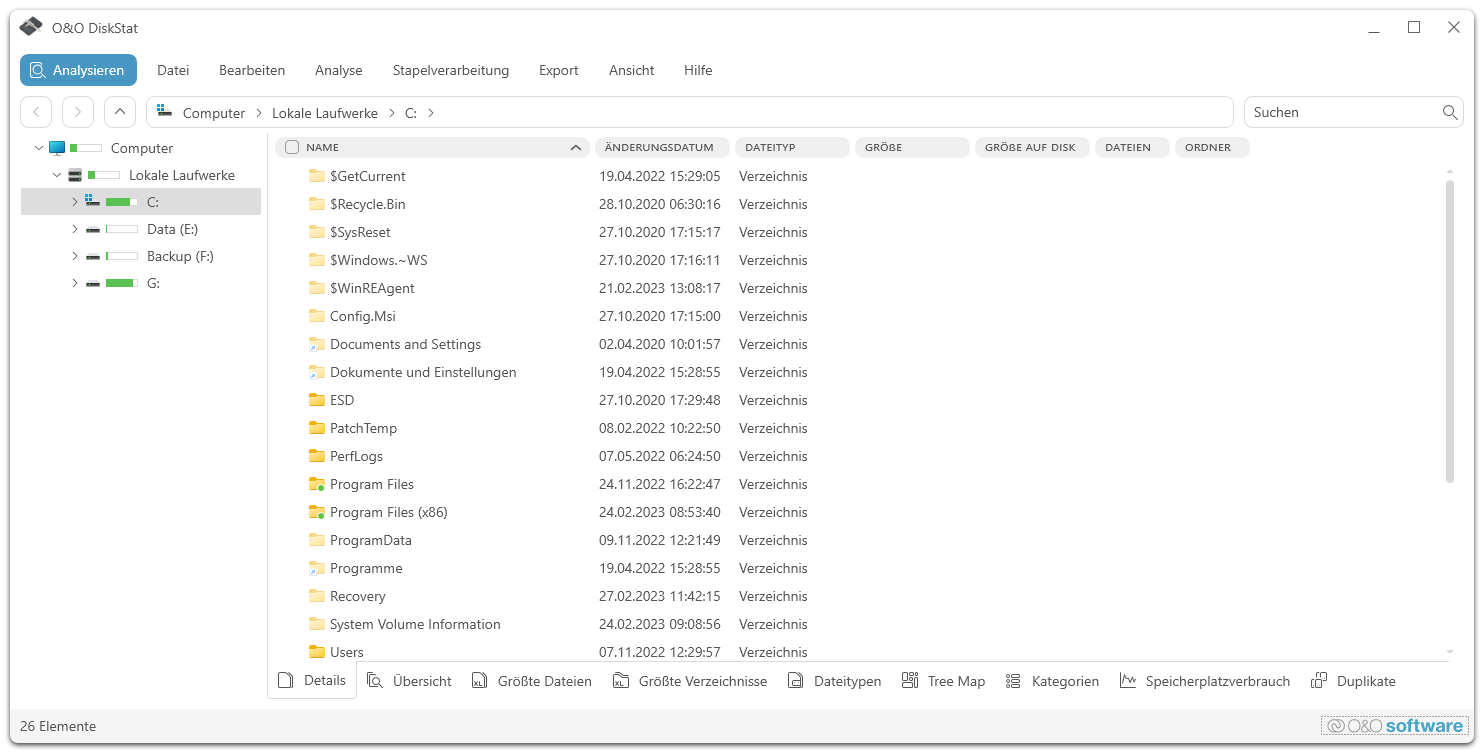Select Backup (F:) in the drive tree
Image resolution: width=1484 pixels, height=753 pixels.
pyautogui.click(x=180, y=256)
